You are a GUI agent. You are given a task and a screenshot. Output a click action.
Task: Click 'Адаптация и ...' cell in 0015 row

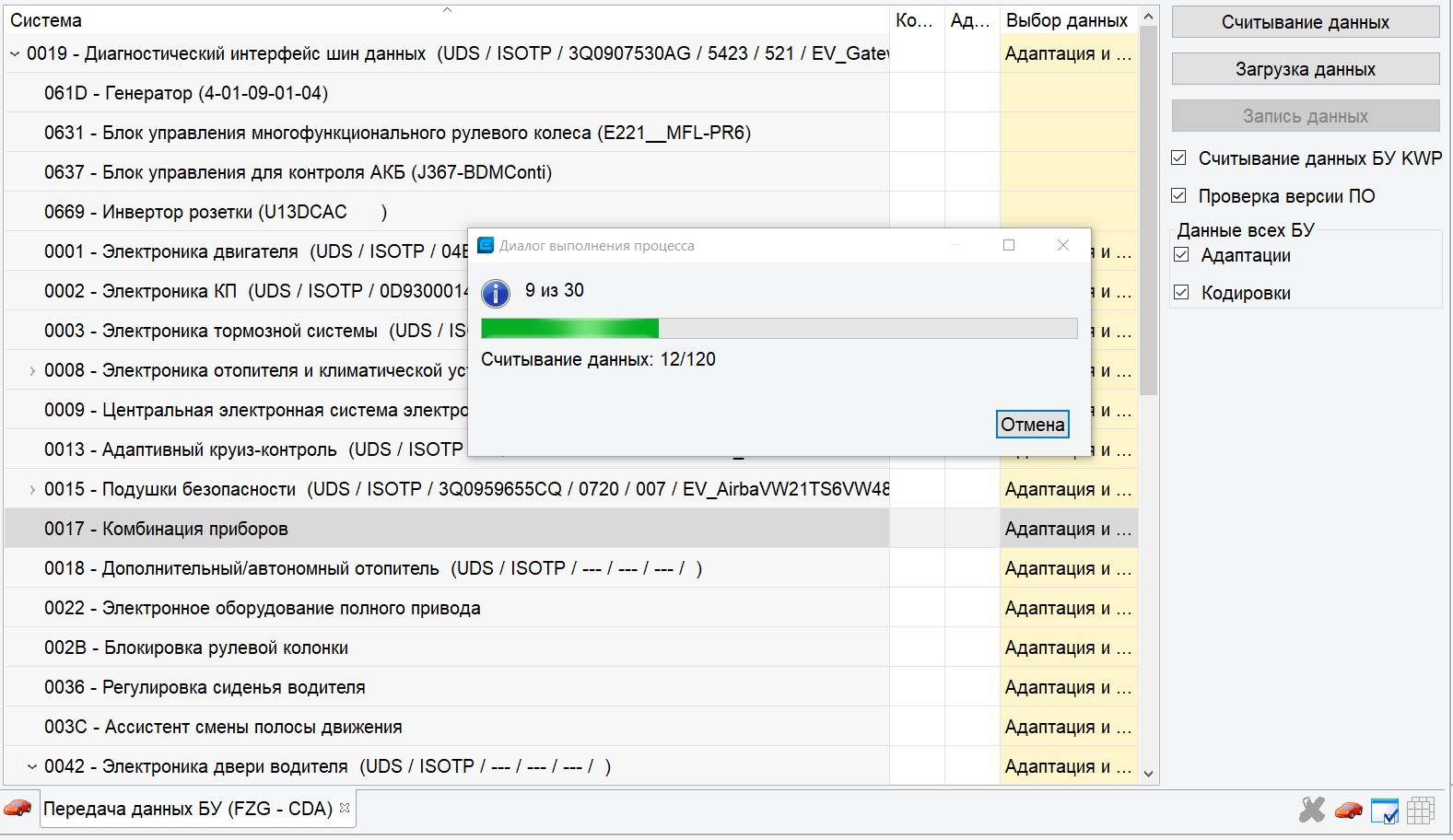click(x=1069, y=489)
